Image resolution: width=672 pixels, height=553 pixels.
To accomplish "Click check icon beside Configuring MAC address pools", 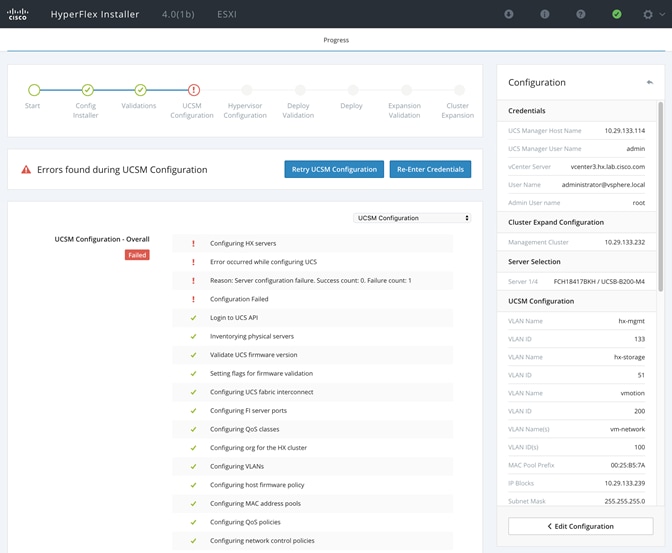I will pyautogui.click(x=193, y=504).
